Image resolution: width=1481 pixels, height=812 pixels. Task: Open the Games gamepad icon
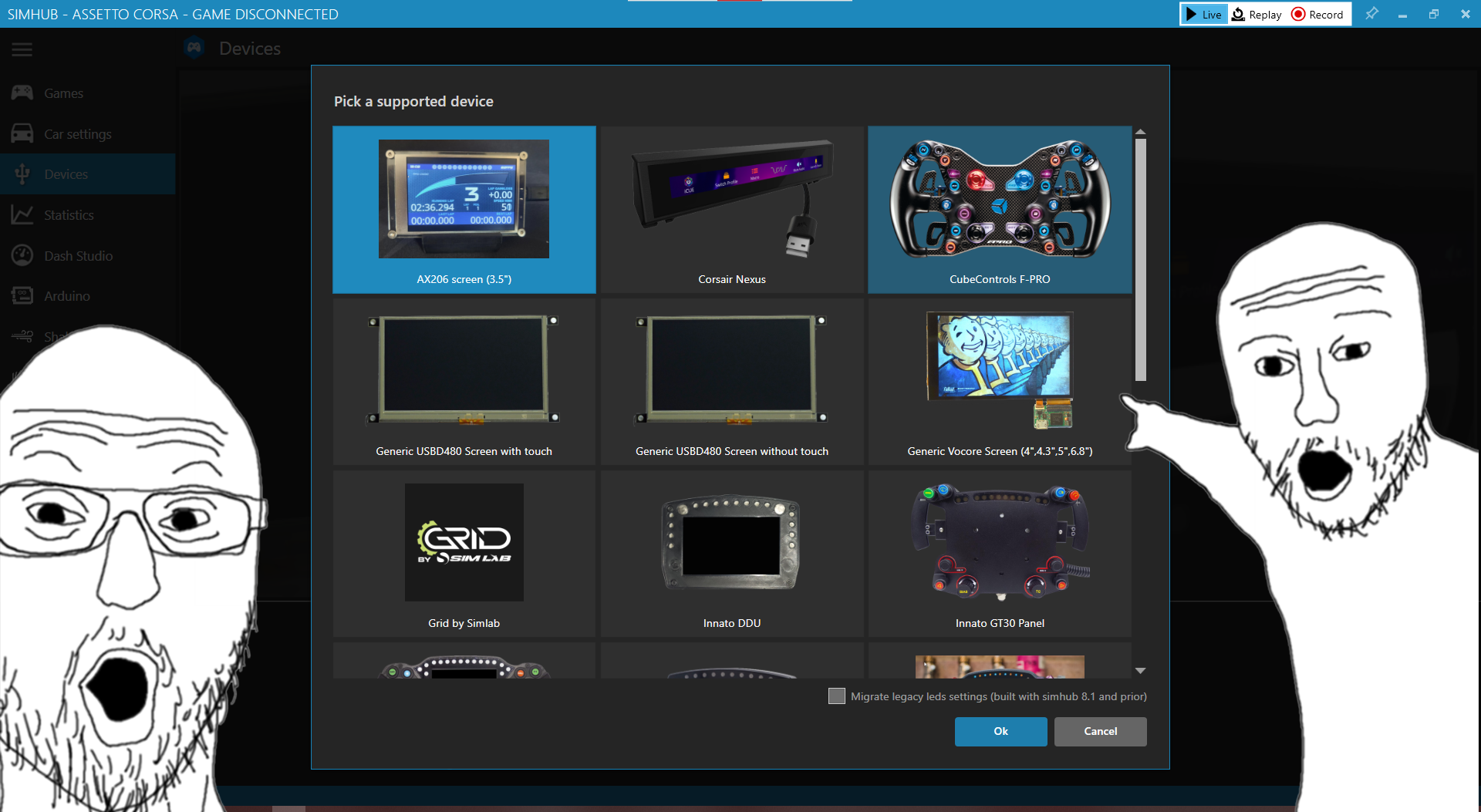22,93
